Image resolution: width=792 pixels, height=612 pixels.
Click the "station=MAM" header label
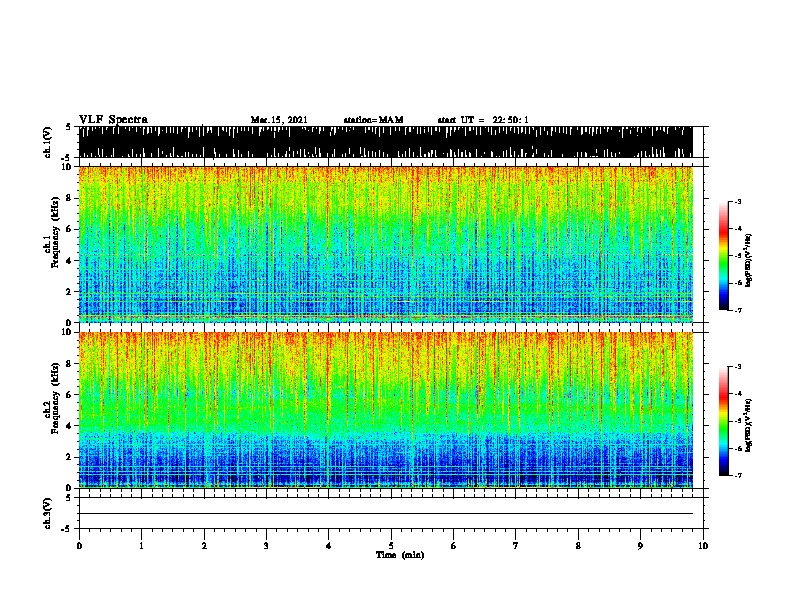(373, 120)
